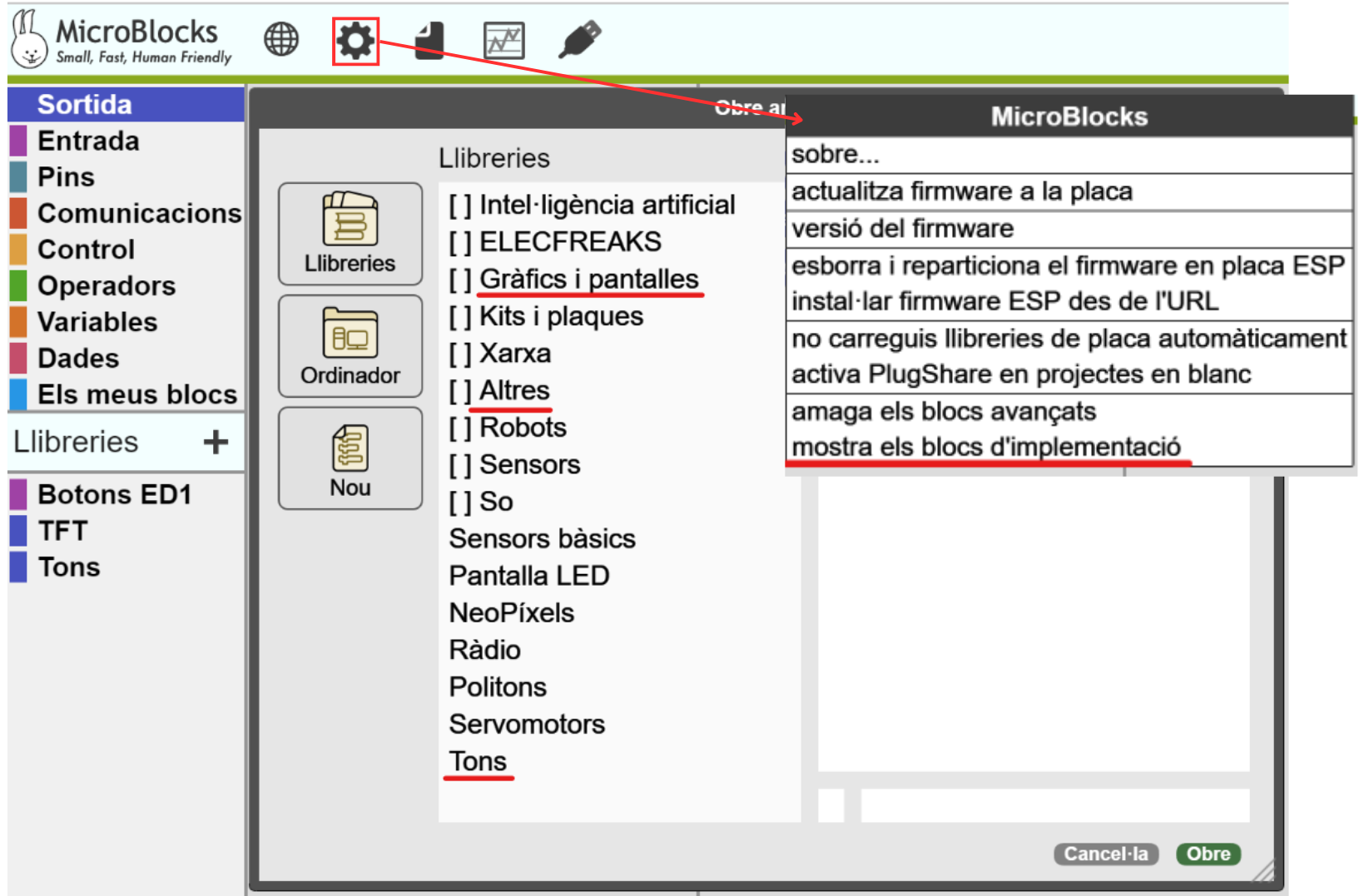Click the globe language icon
The height and width of the screenshot is (896, 1364).
pos(281,39)
